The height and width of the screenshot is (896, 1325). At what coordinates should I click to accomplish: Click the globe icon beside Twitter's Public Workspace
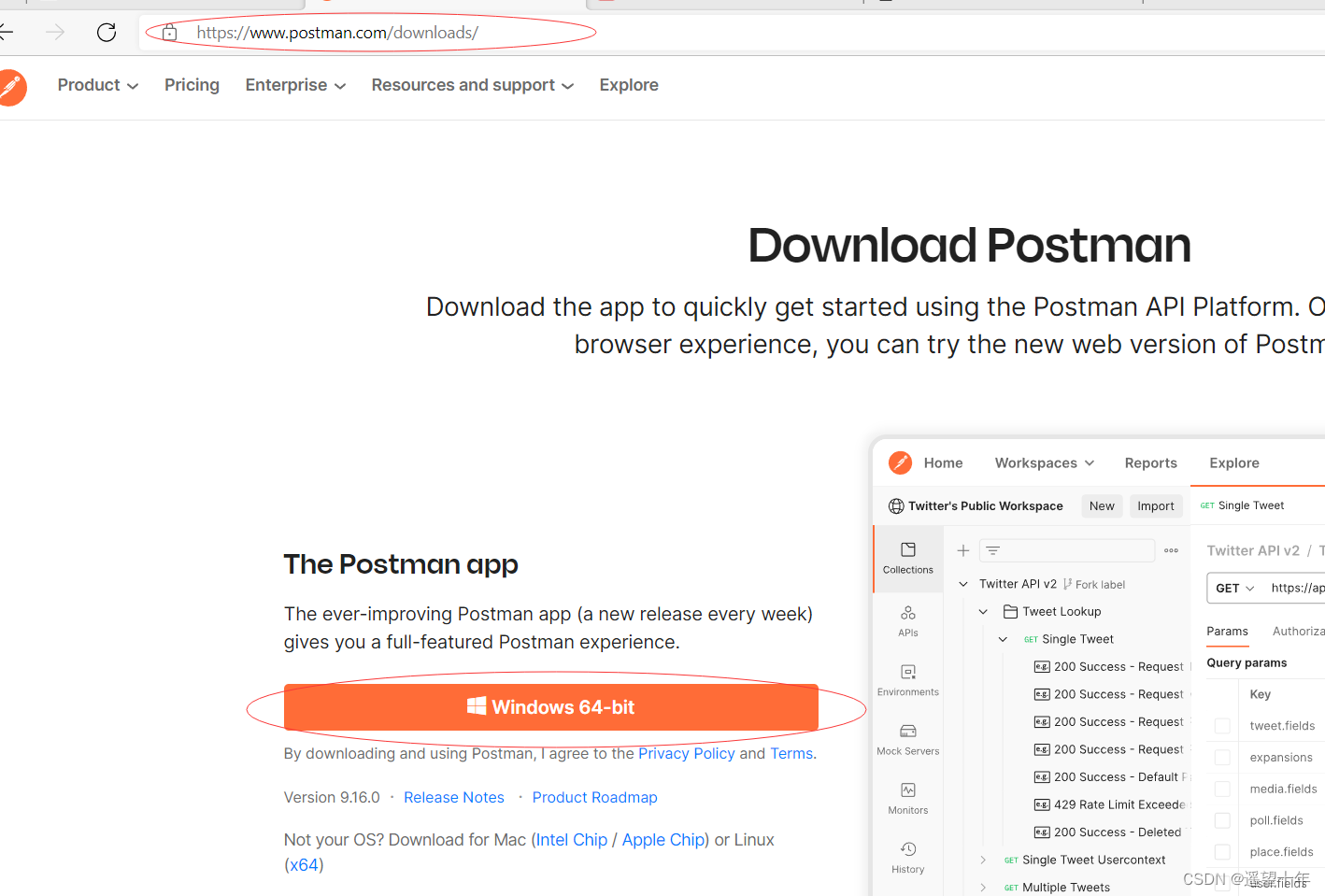(x=896, y=506)
